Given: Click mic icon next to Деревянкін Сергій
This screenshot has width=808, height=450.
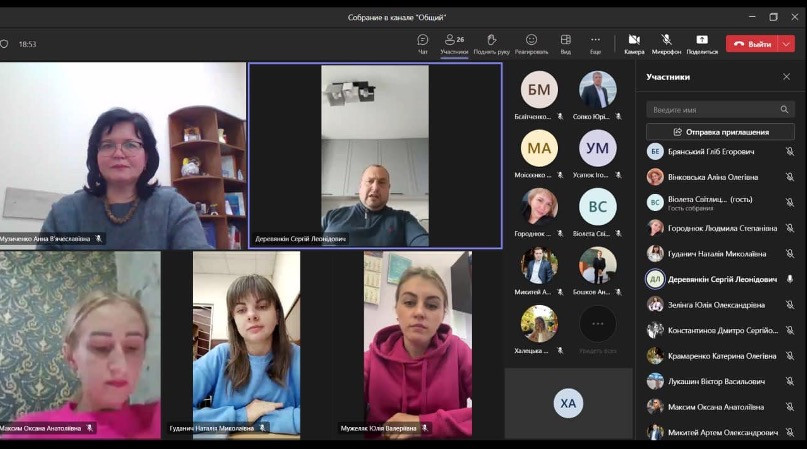Looking at the screenshot, I should [789, 279].
